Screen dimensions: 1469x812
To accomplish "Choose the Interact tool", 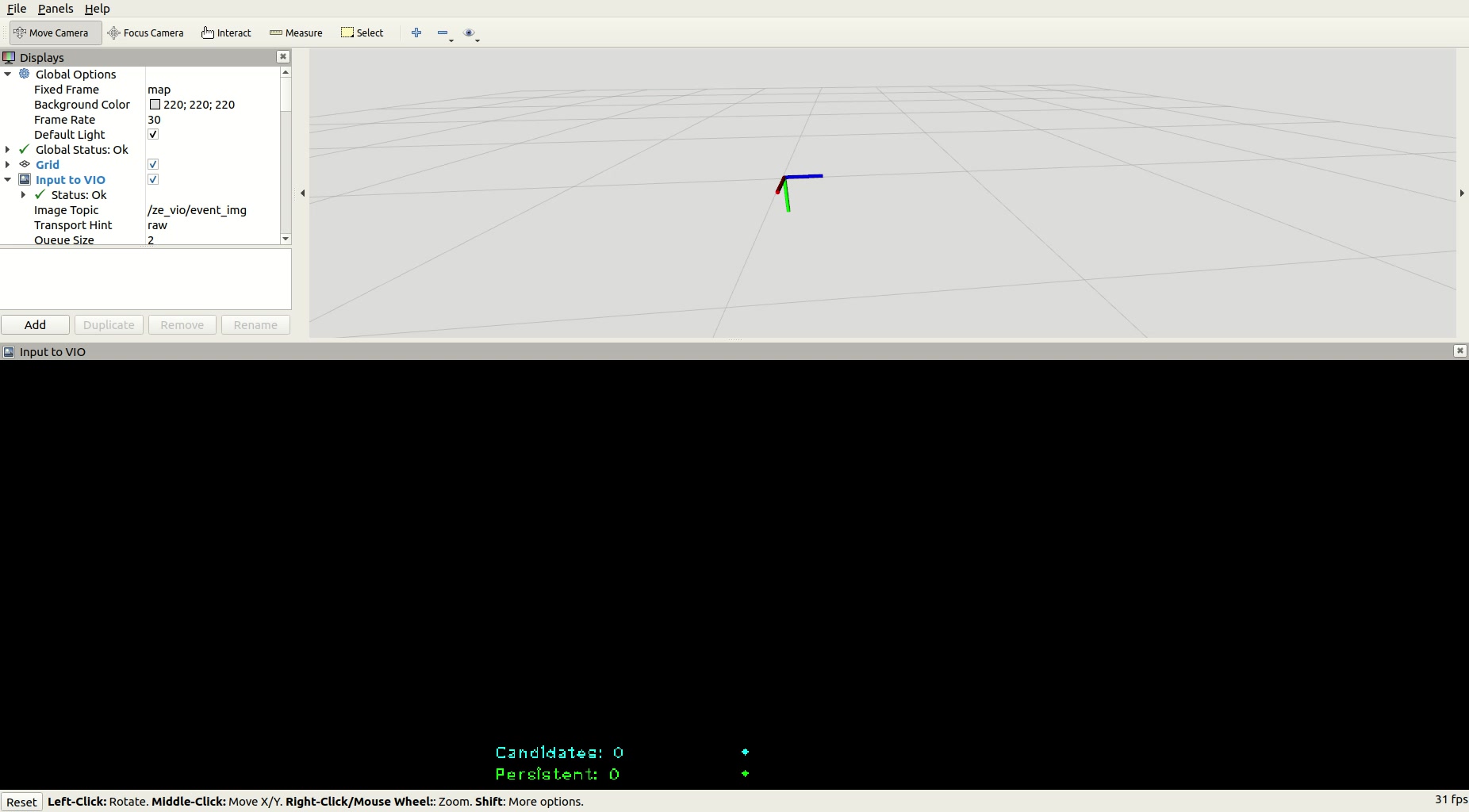I will [226, 33].
